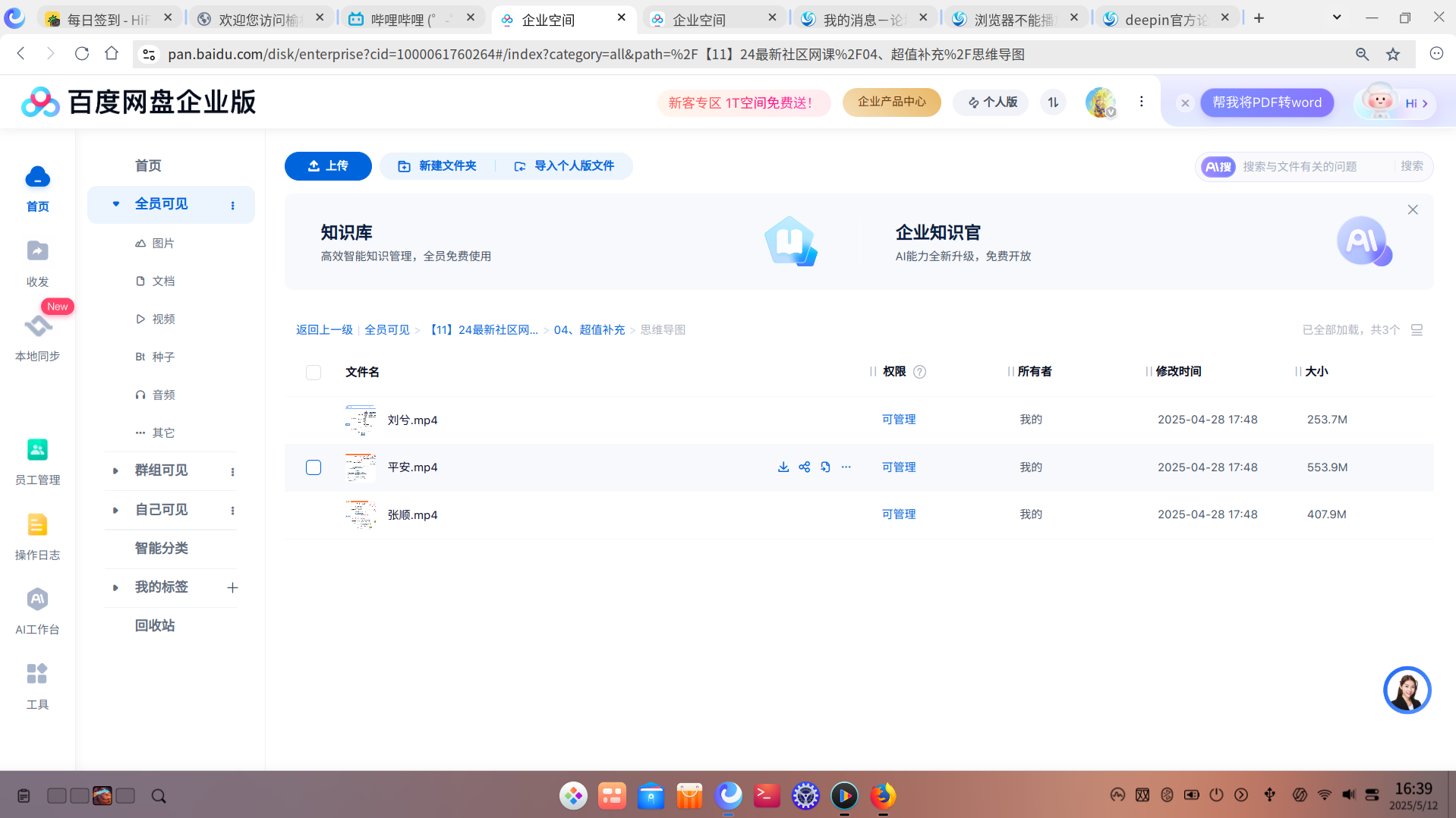Click 导入个人版文件 button
Image resolution: width=1456 pixels, height=818 pixels.
pyautogui.click(x=564, y=166)
